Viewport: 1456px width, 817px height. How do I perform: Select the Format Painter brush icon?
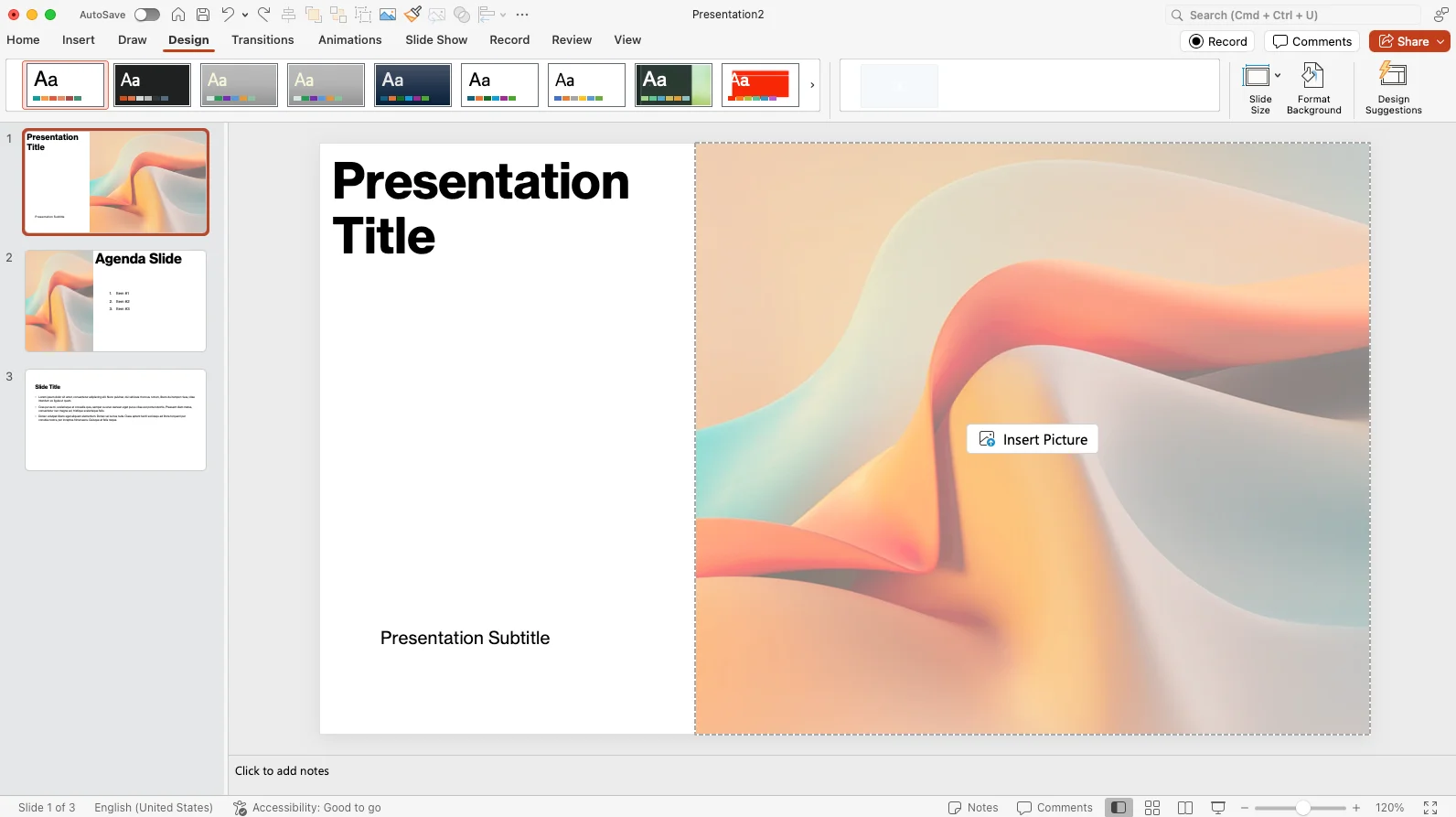tap(412, 15)
